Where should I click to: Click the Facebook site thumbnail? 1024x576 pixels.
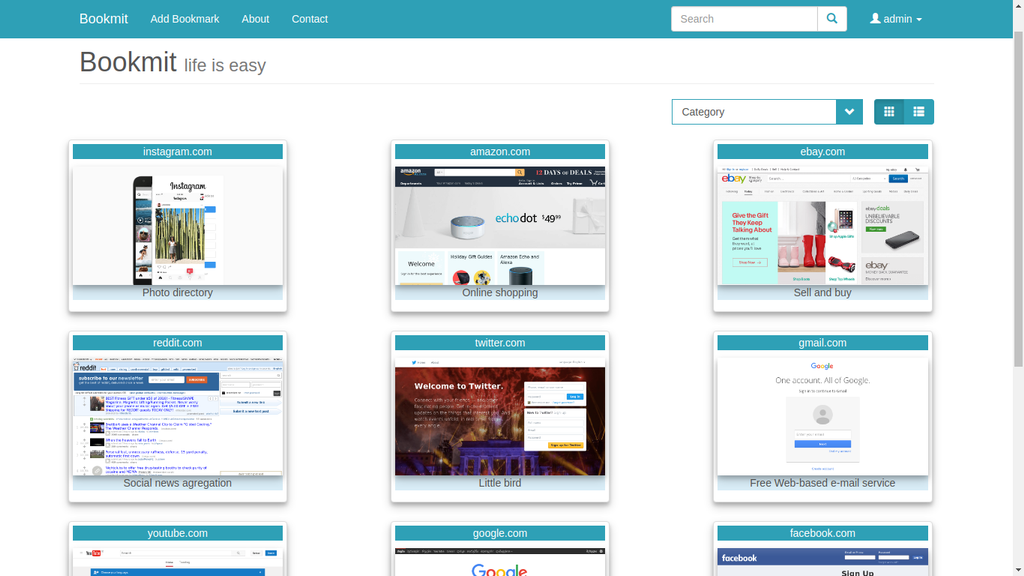click(822, 562)
